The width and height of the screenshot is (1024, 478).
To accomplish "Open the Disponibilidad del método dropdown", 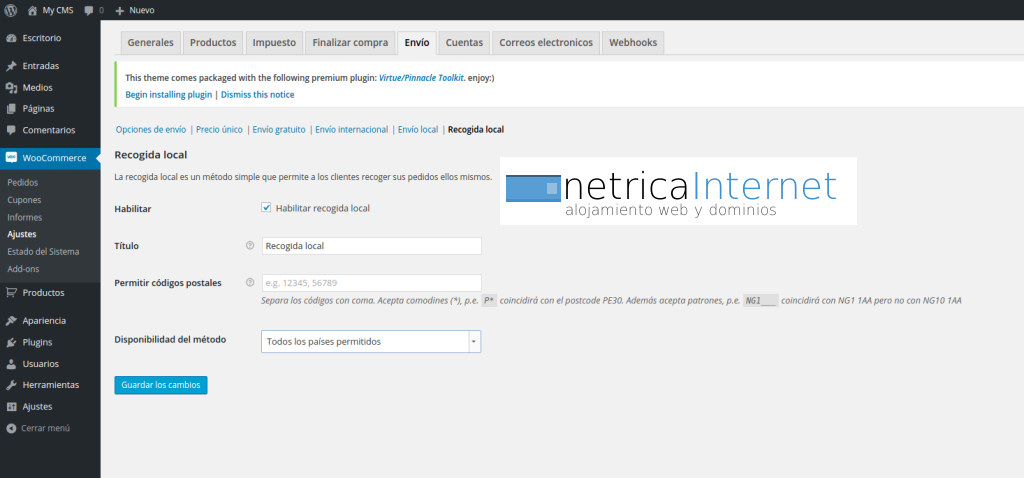I will coord(370,342).
